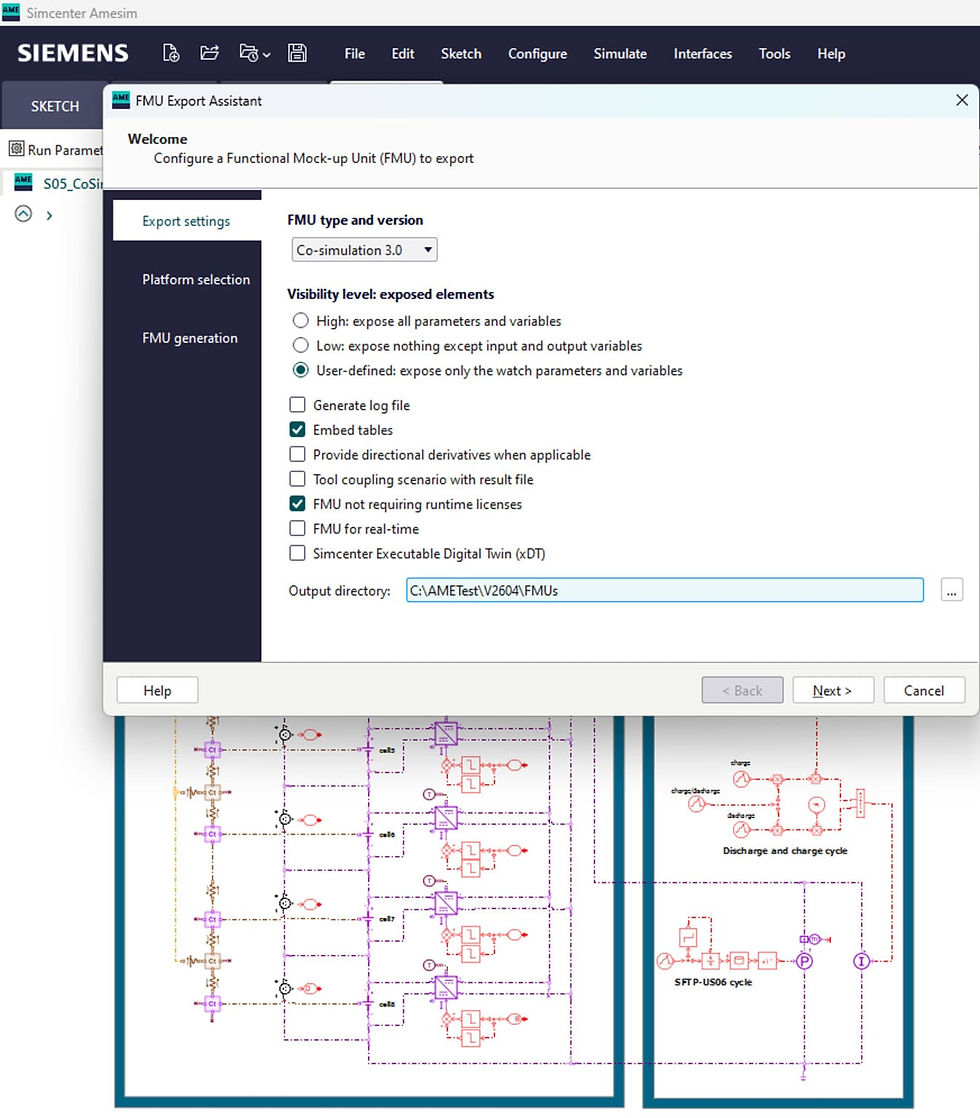Open the Interfaces menu
The height and width of the screenshot is (1118, 980).
click(x=703, y=53)
